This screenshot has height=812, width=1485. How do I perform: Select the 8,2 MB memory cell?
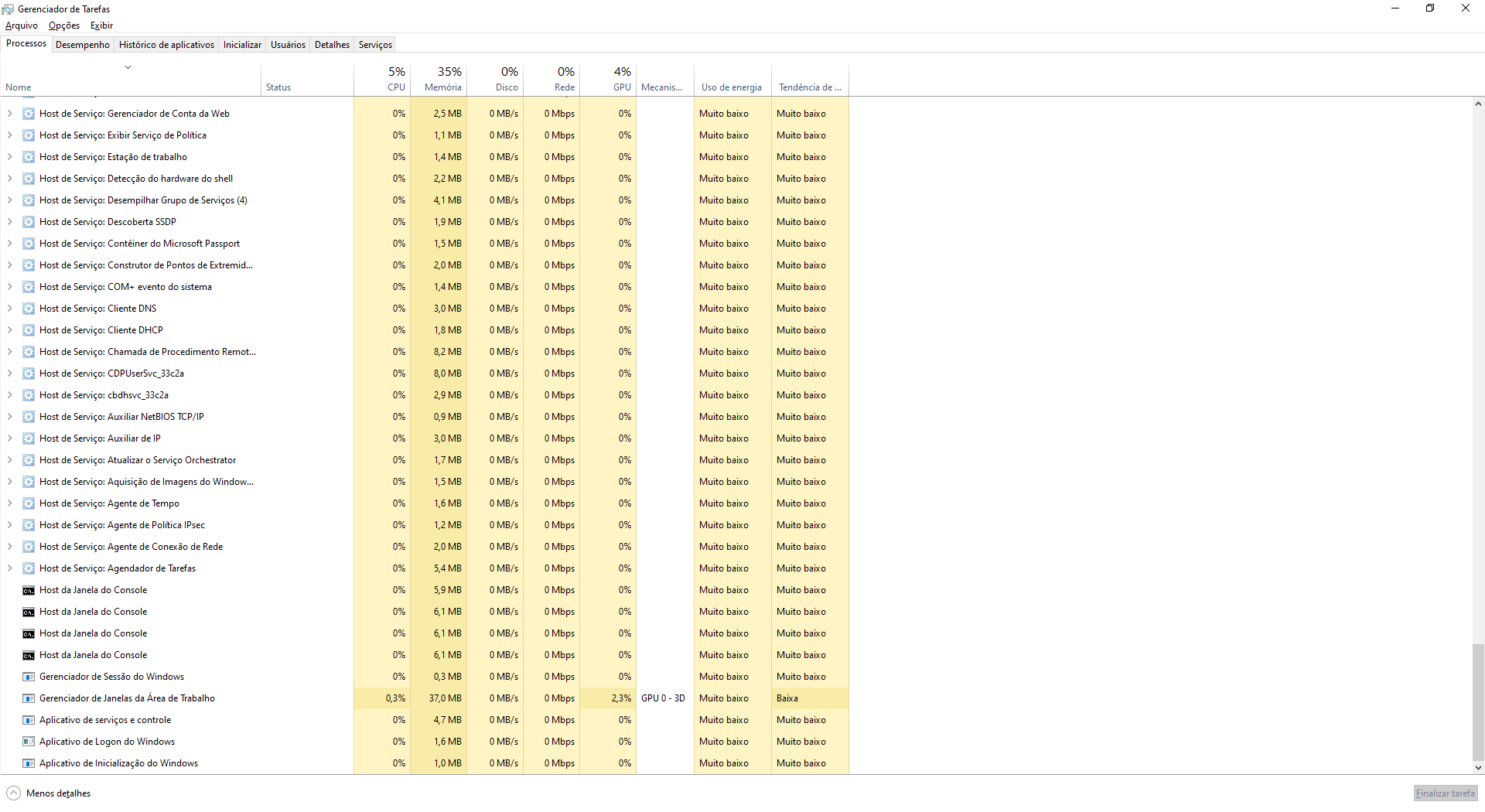(x=439, y=352)
